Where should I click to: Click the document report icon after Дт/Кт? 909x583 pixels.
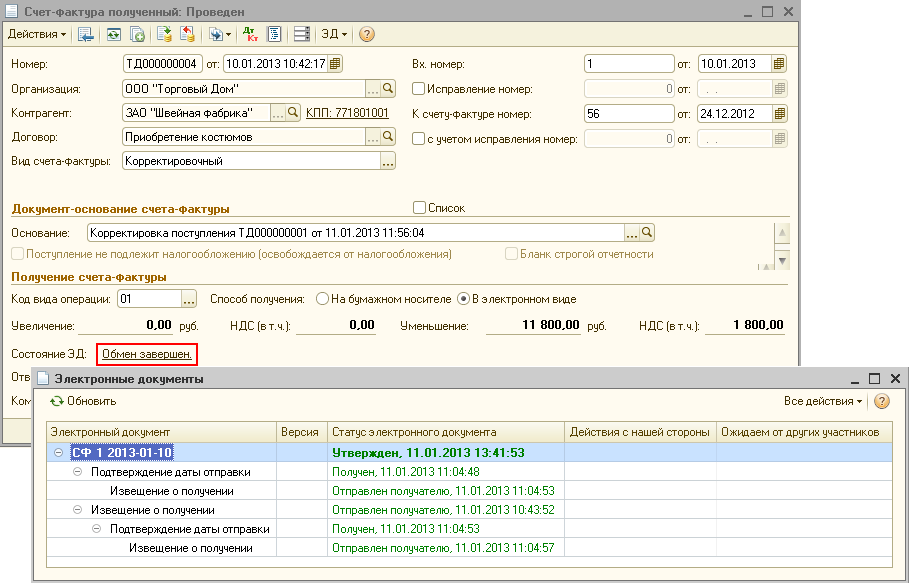(273, 34)
